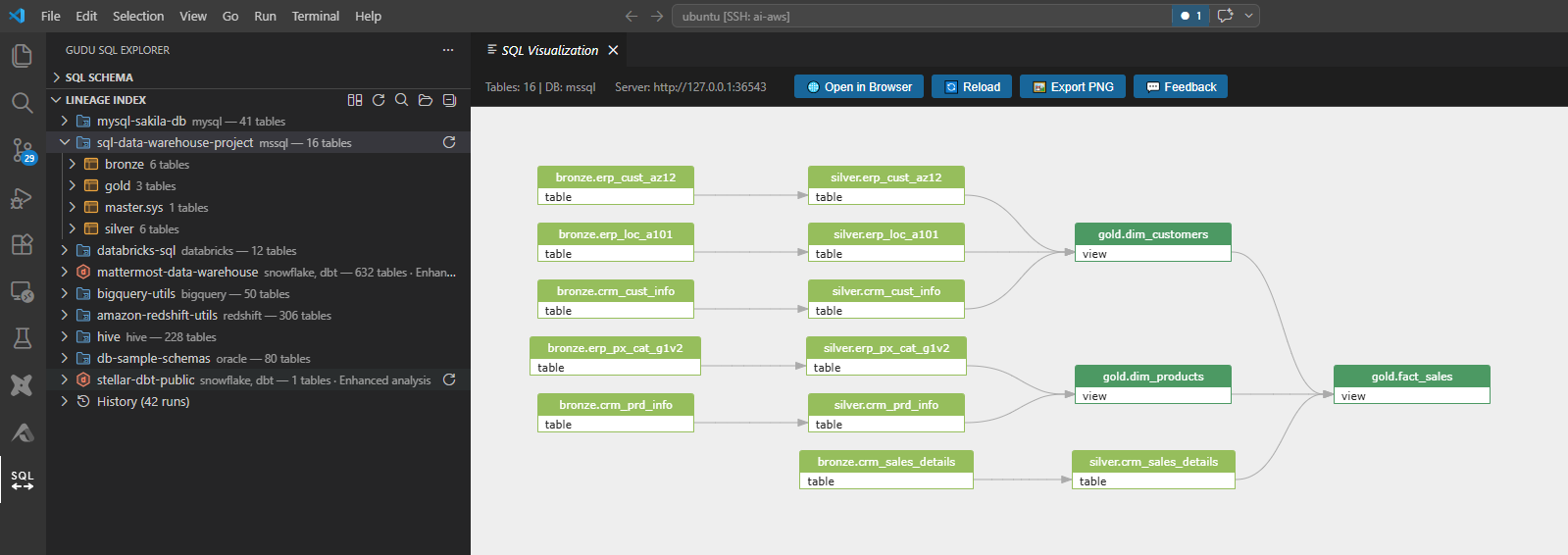Screen dimensions: 1568x555
Task: Open the Terminal menu
Action: tap(315, 16)
